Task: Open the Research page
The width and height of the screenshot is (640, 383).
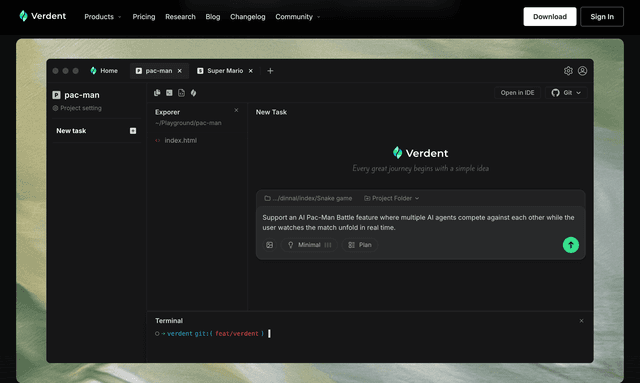Action: (x=180, y=17)
